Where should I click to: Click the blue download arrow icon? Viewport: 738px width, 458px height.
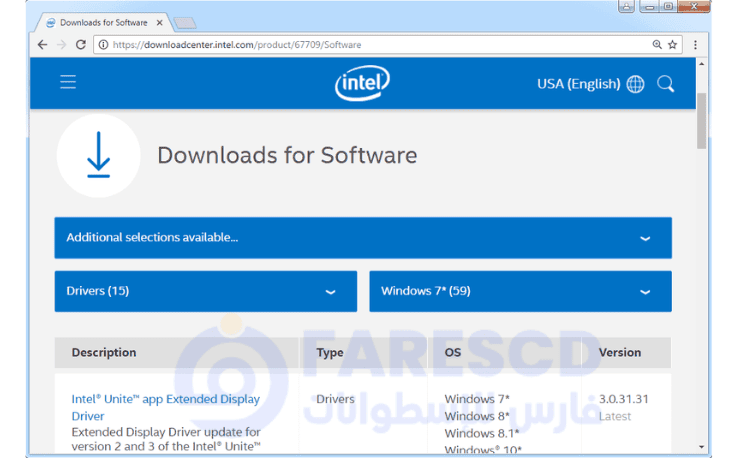98,155
